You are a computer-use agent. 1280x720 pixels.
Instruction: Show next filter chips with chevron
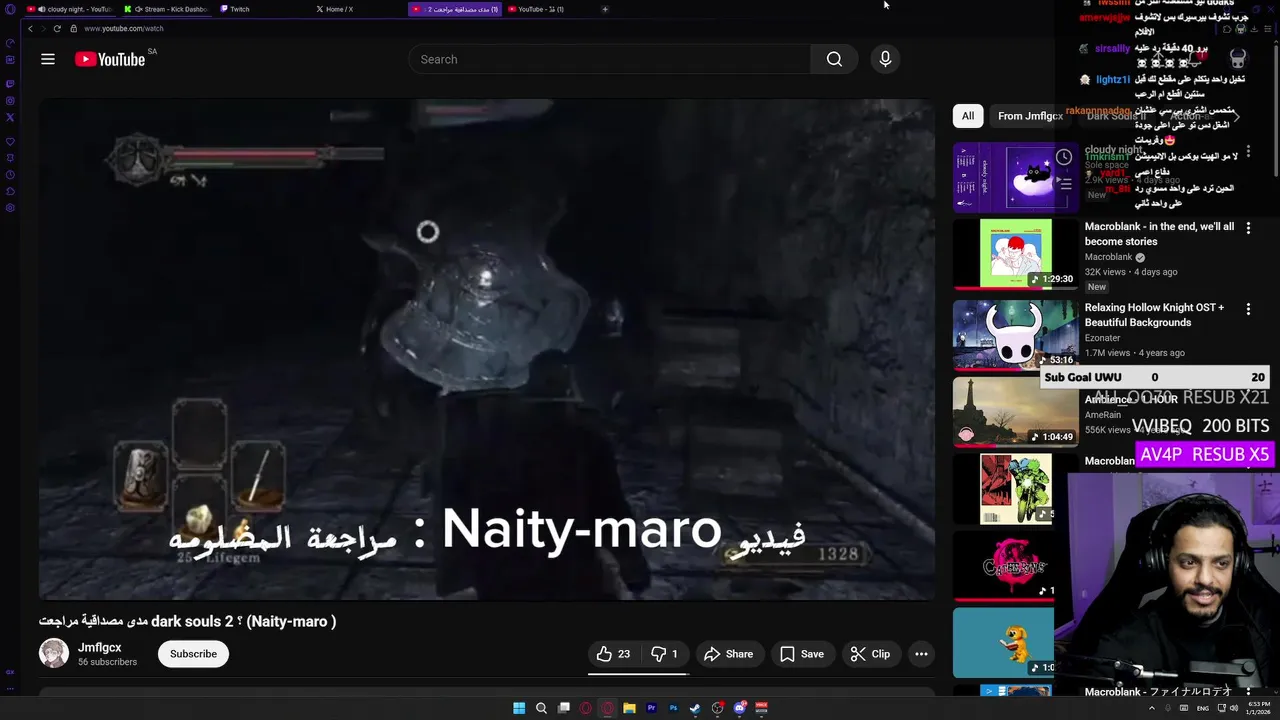click(x=1237, y=116)
